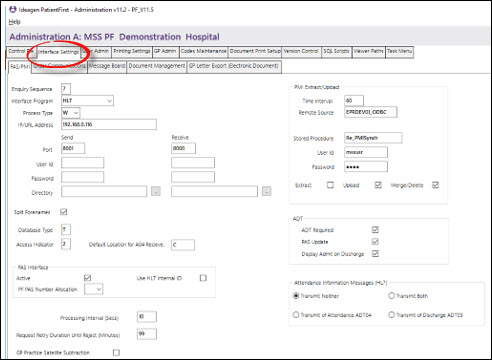Open the SQL Scripts tab
The height and width of the screenshot is (360, 492).
[x=336, y=52]
